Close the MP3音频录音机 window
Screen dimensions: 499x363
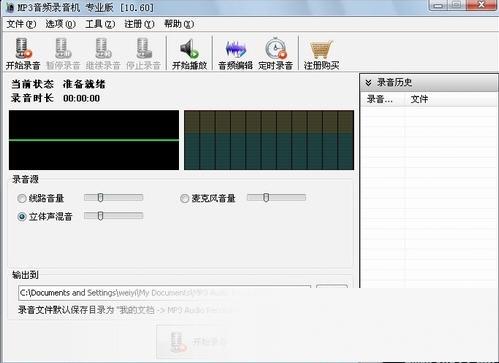coord(481,5)
